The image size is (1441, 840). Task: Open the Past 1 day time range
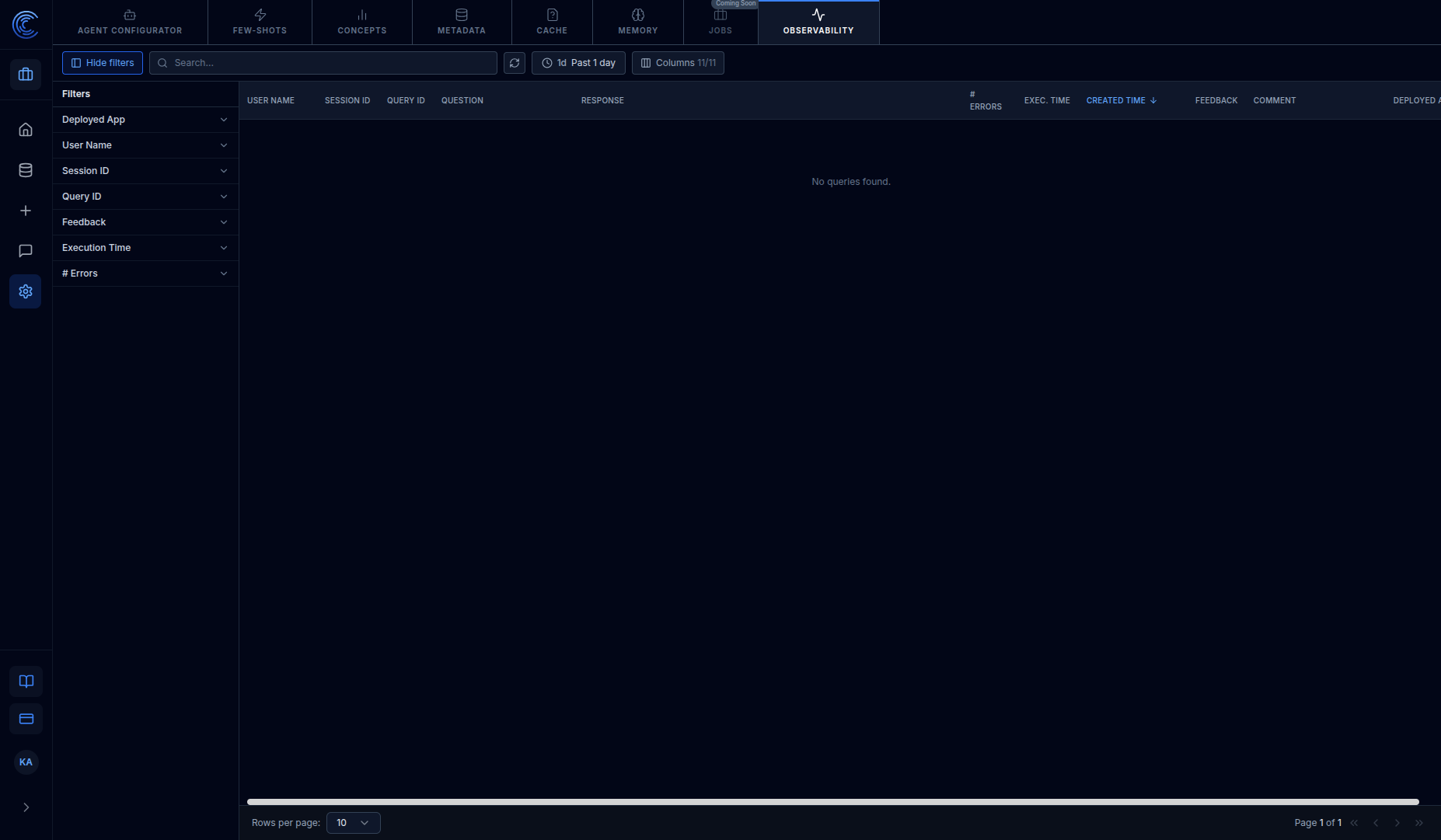click(x=578, y=63)
